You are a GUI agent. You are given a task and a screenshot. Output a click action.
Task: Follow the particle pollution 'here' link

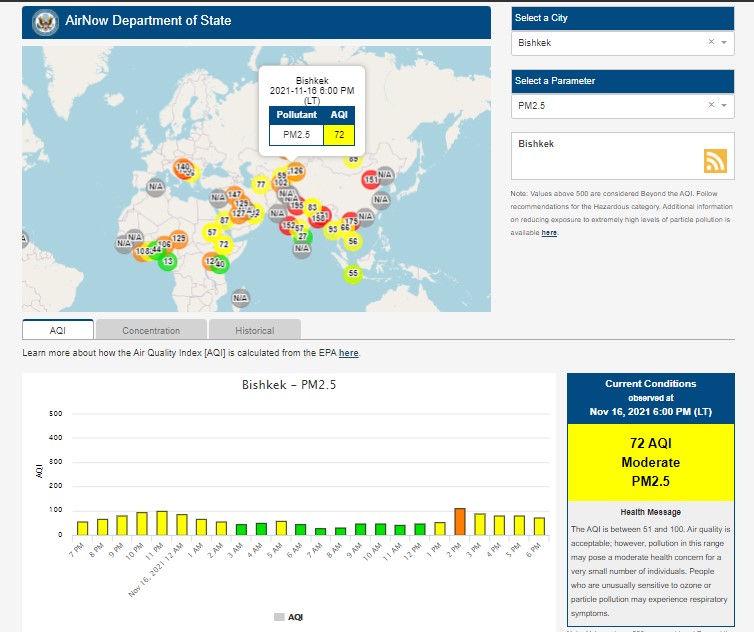[549, 233]
